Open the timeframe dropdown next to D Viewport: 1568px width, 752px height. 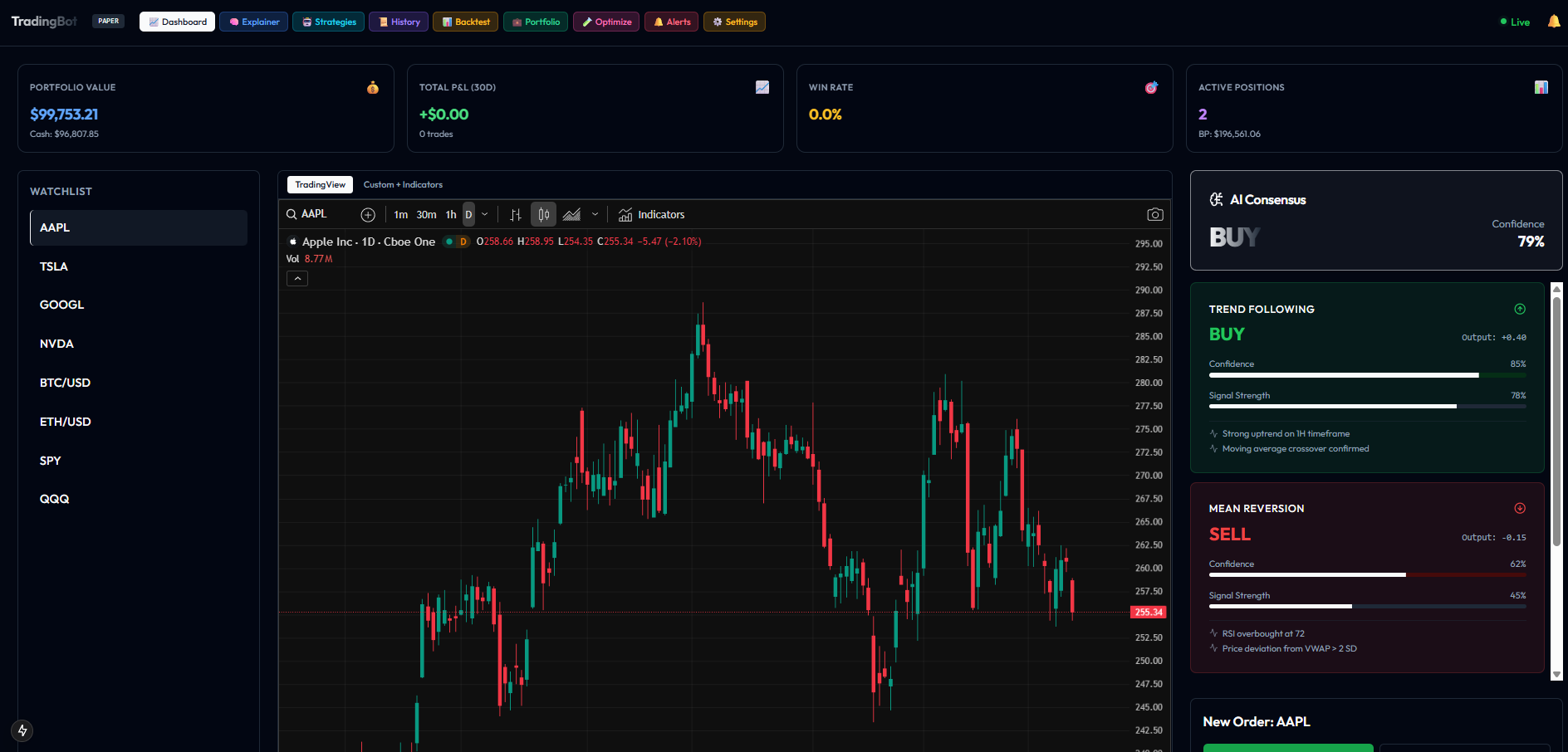(x=485, y=214)
